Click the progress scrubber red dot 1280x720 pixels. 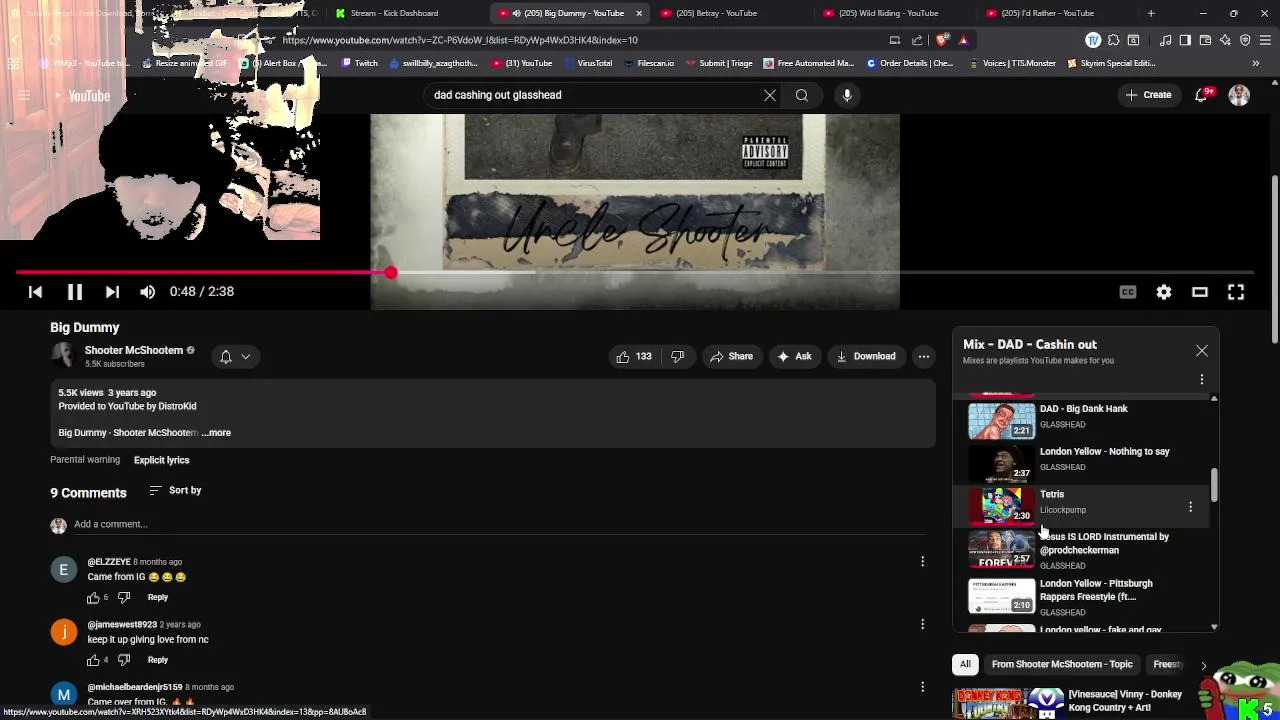point(390,272)
